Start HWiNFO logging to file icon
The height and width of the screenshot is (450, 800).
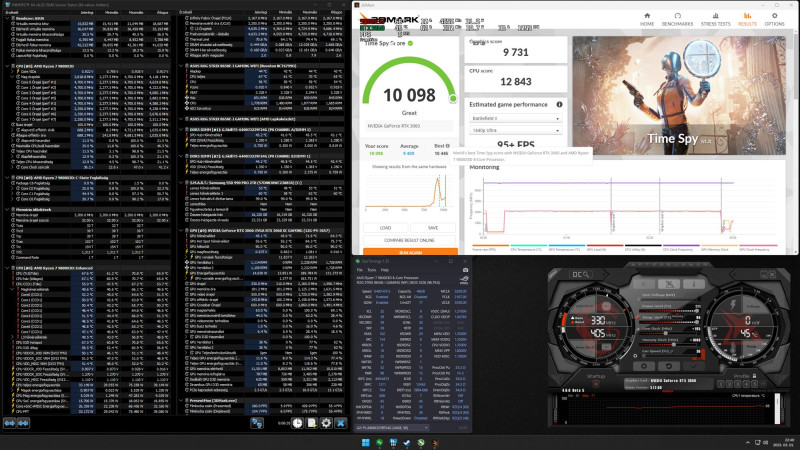click(312, 423)
